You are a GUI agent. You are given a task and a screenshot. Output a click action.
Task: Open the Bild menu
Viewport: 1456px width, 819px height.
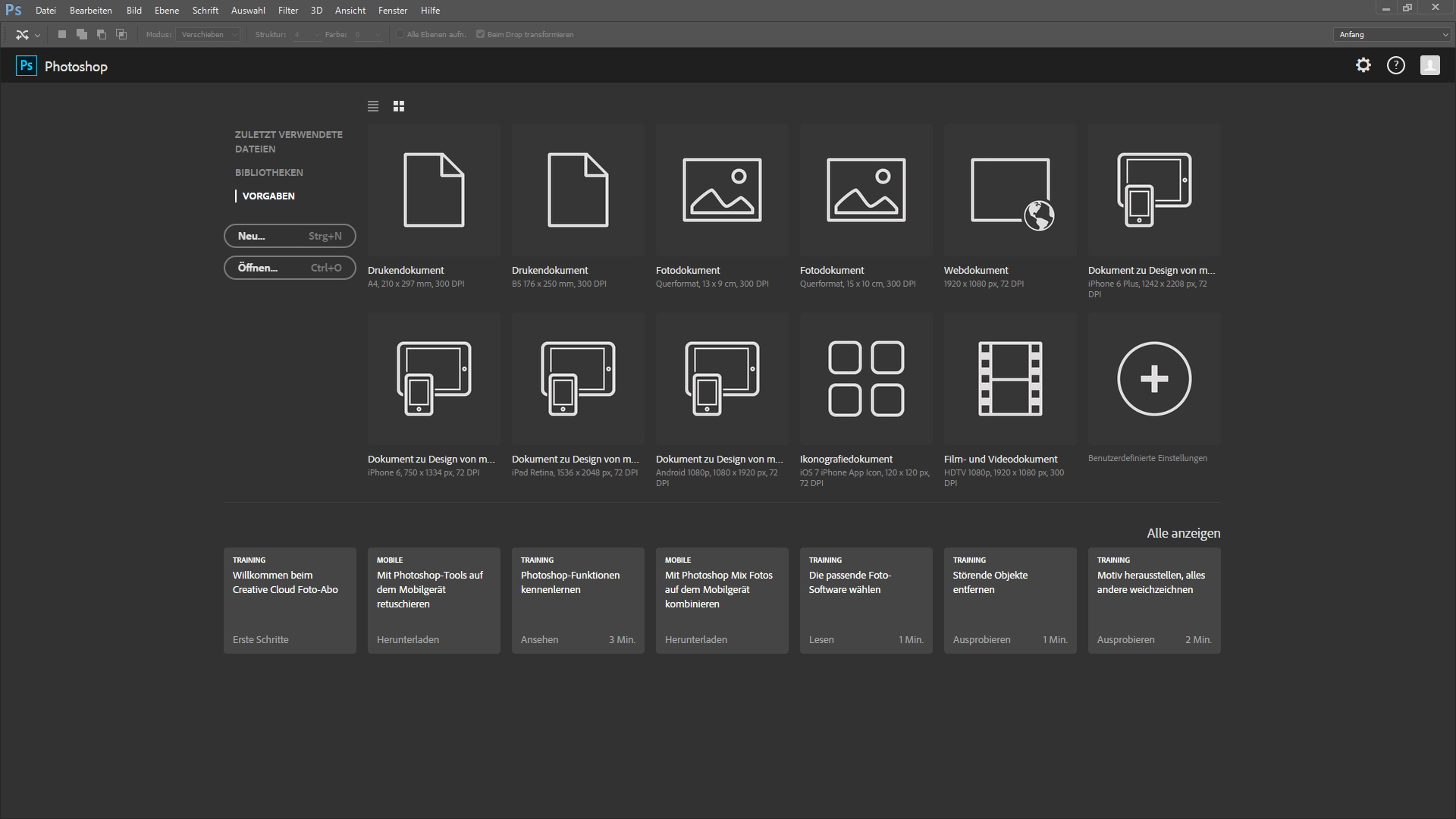pyautogui.click(x=134, y=11)
